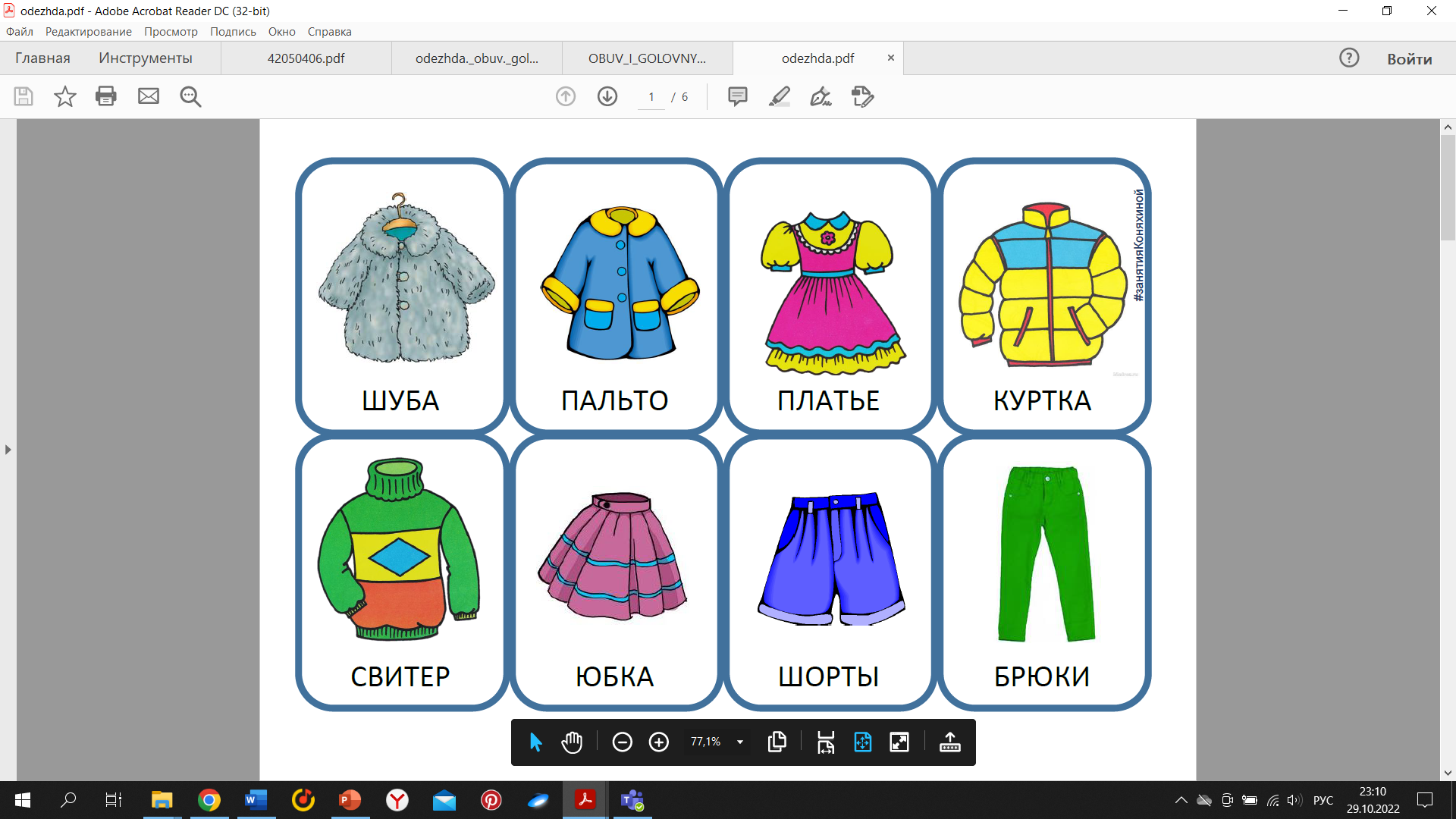1456x819 pixels.
Task: Click the floating toolbar dock icon
Action: [x=950, y=742]
